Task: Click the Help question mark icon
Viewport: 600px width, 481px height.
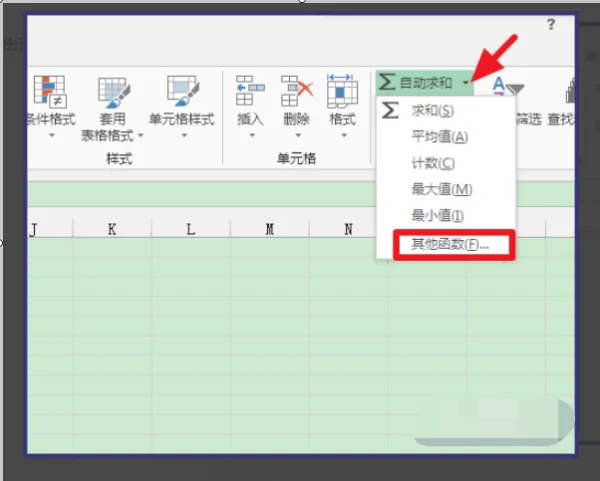Action: (551, 24)
